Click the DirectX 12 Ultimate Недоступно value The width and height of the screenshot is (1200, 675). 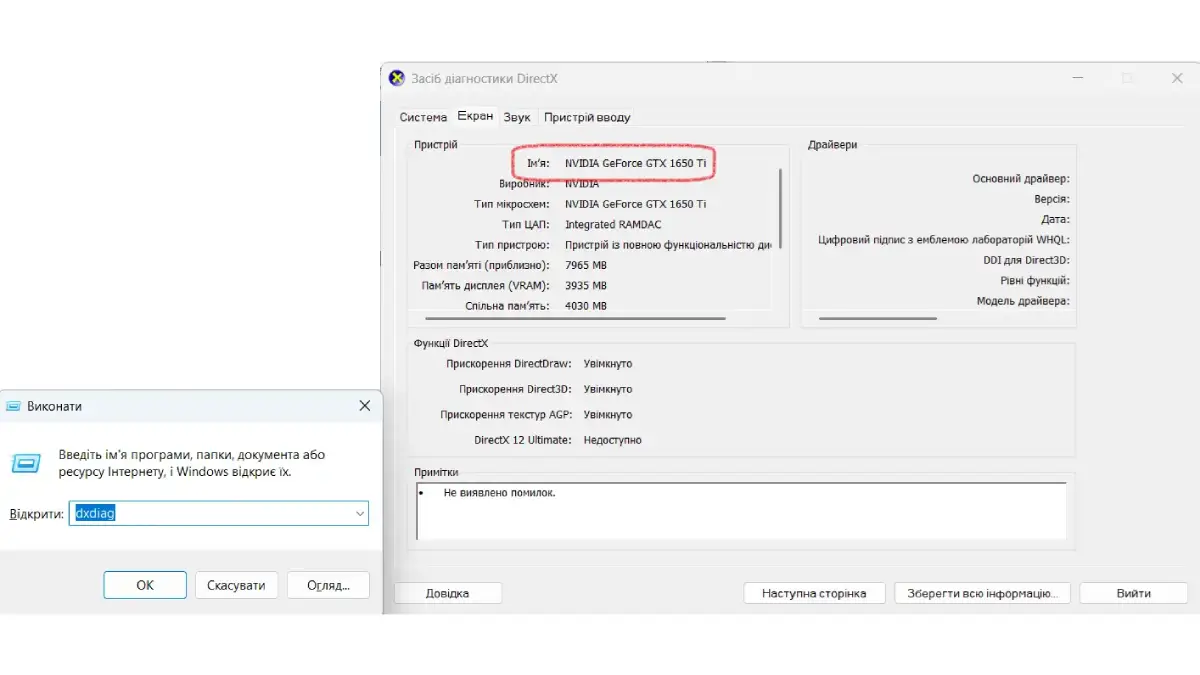pyautogui.click(x=613, y=440)
